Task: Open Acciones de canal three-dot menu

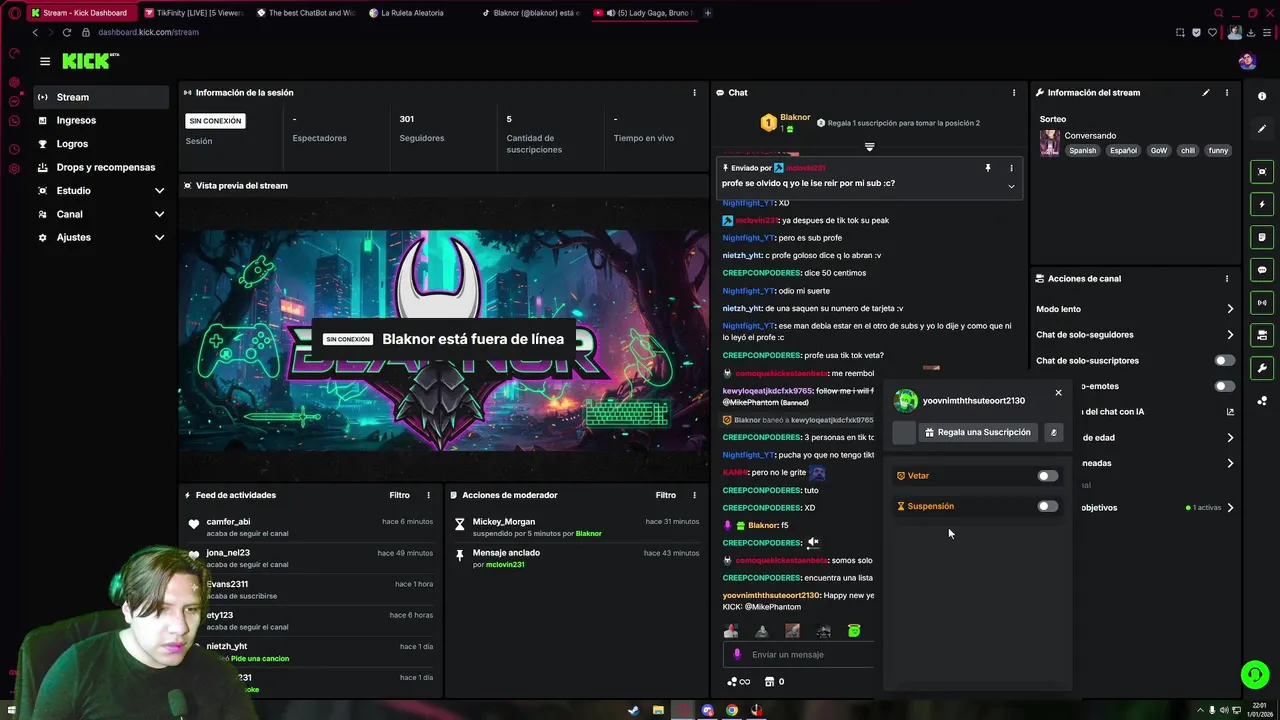Action: coord(1227,279)
